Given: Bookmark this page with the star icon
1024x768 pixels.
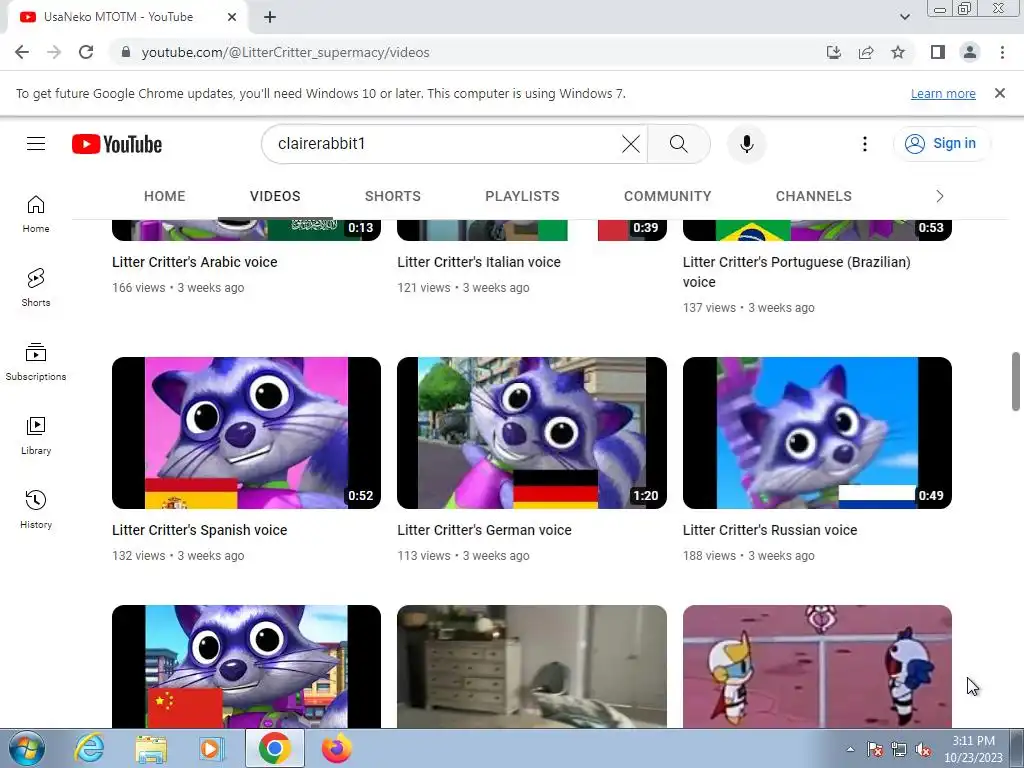Looking at the screenshot, I should tap(898, 52).
